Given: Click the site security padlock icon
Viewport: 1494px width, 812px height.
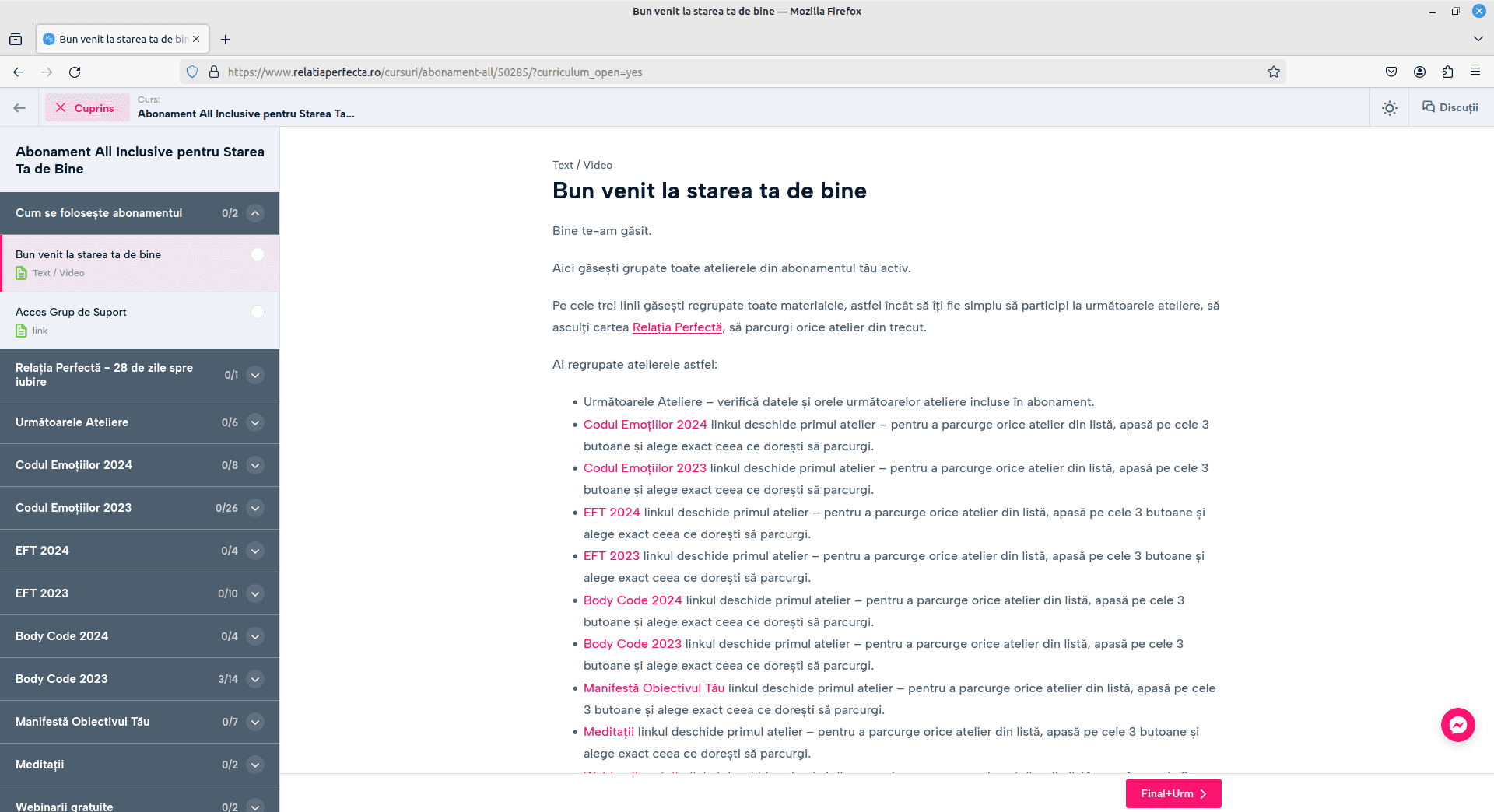Looking at the screenshot, I should [x=214, y=72].
